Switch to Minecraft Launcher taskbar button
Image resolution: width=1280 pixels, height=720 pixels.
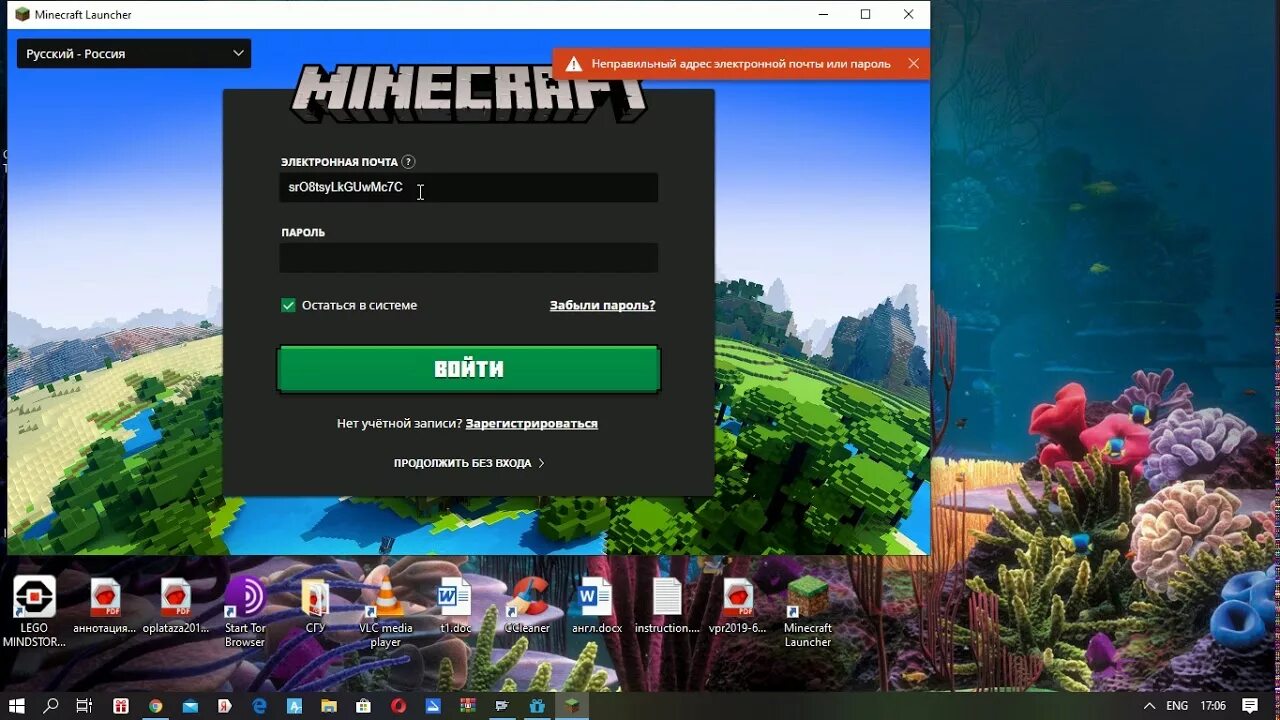(571, 705)
